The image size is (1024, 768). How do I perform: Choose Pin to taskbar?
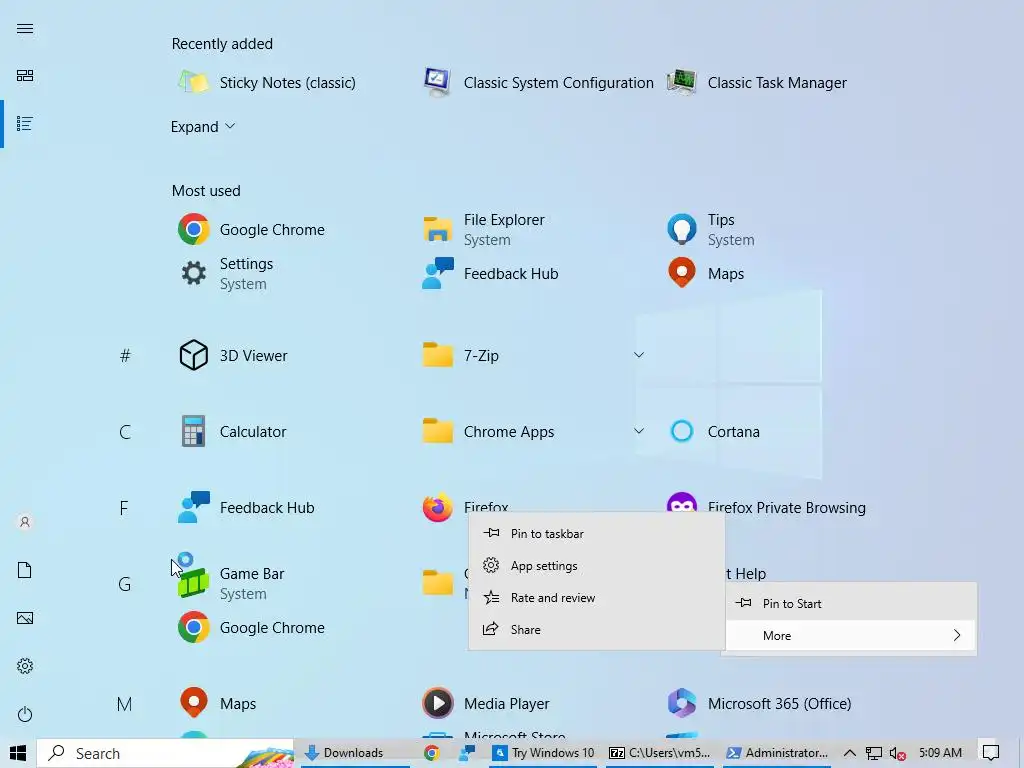coord(597,534)
